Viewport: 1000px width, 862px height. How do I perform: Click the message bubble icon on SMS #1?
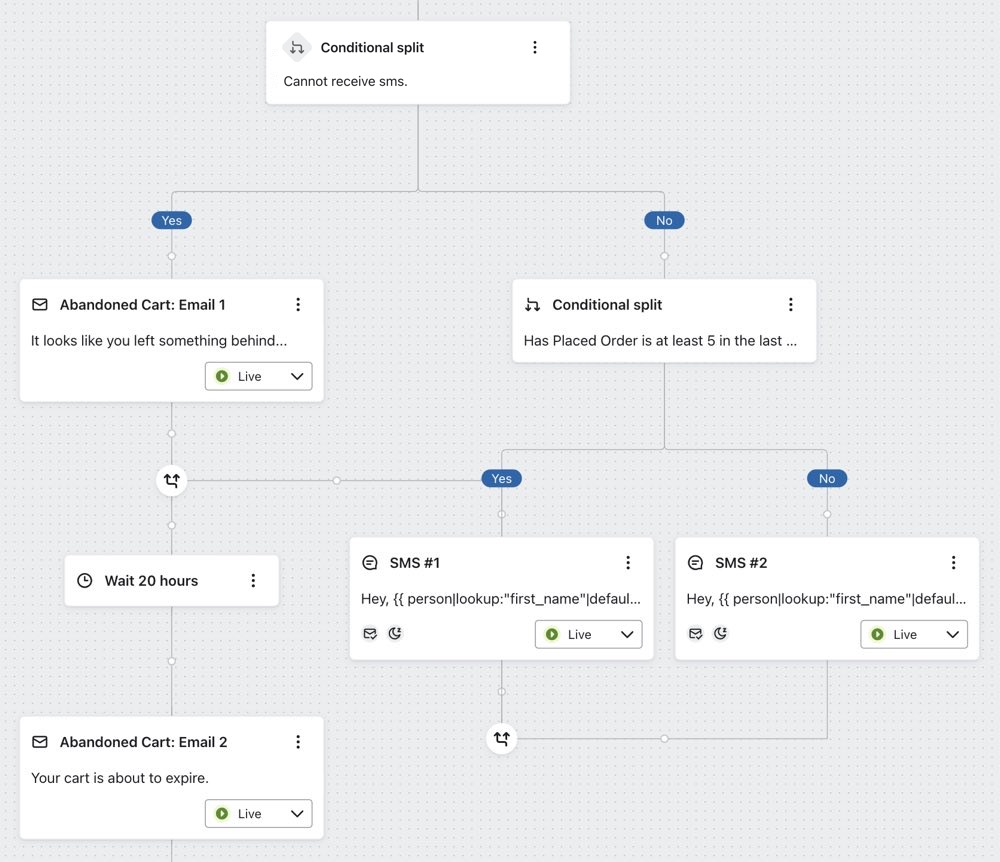click(370, 562)
